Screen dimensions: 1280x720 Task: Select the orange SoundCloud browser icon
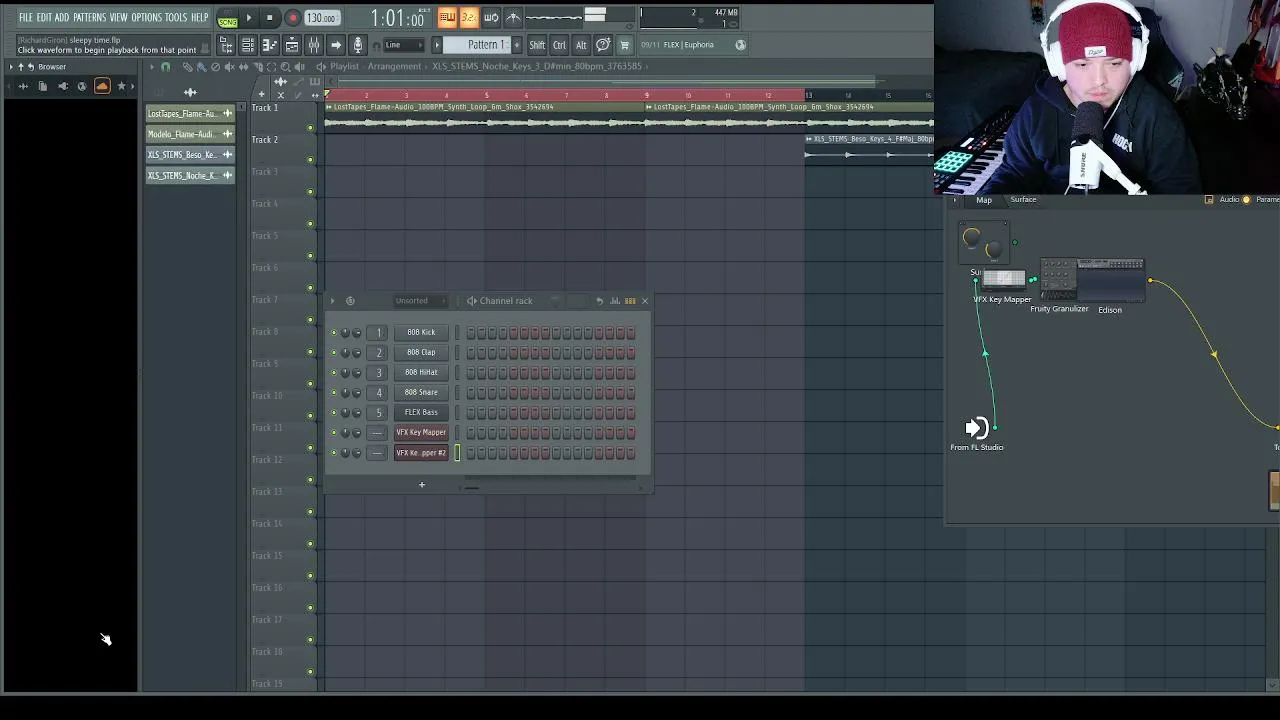click(101, 86)
